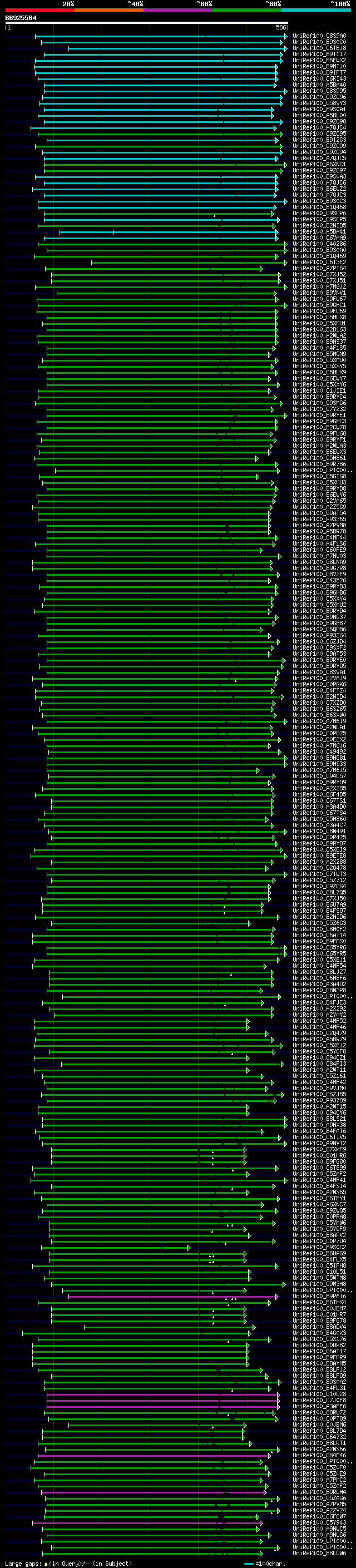Click label UniRef100_C7J0F8
This screenshot has width=356, height=1568.
tap(319, 1400)
